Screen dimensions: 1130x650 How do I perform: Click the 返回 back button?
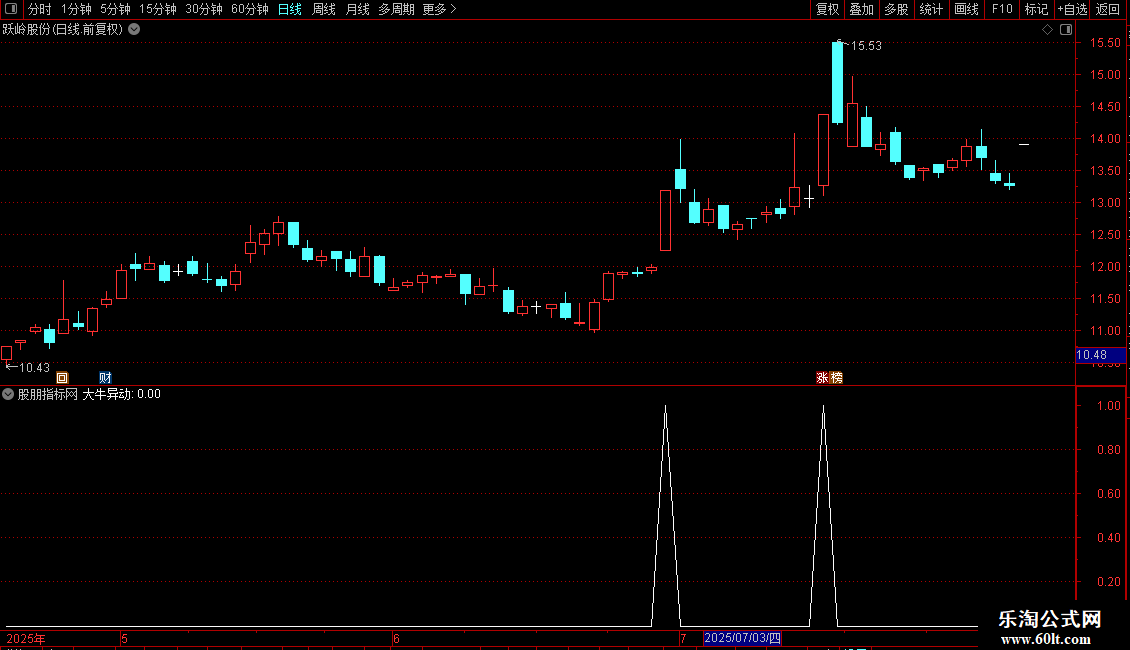[x=1108, y=9]
